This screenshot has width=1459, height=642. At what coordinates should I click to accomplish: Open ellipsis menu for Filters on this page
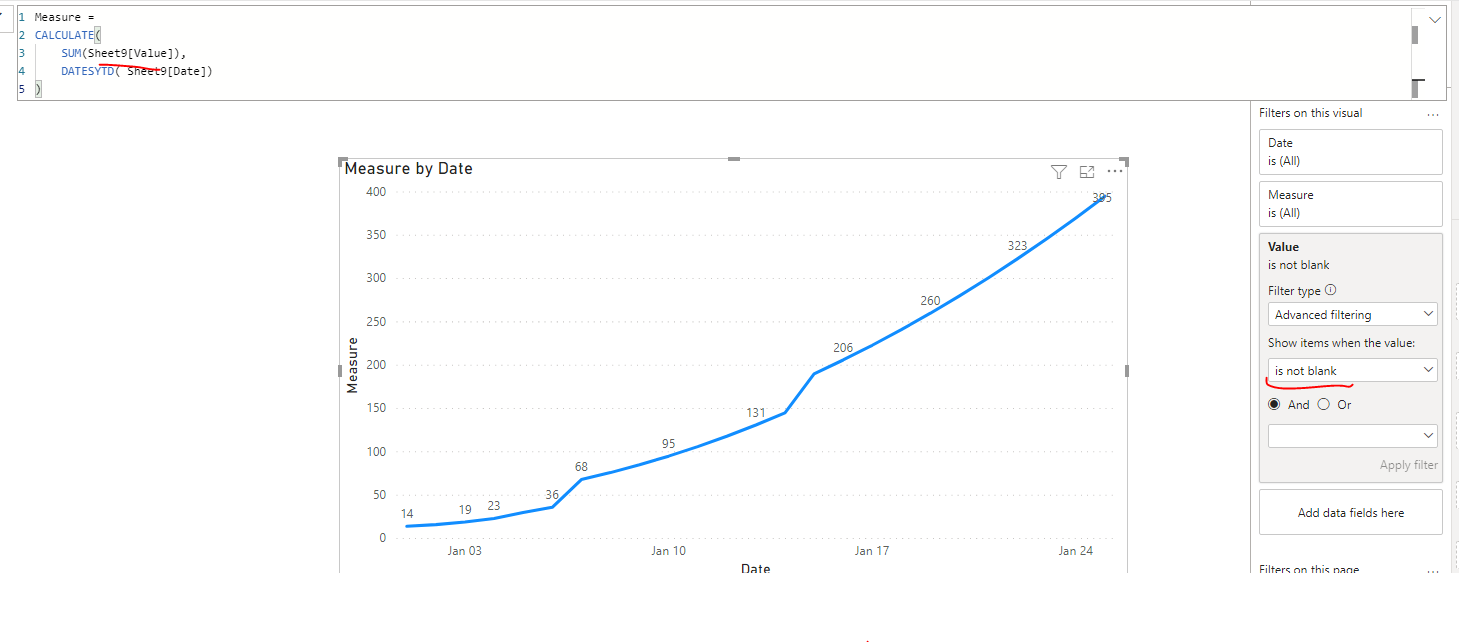pos(1433,570)
